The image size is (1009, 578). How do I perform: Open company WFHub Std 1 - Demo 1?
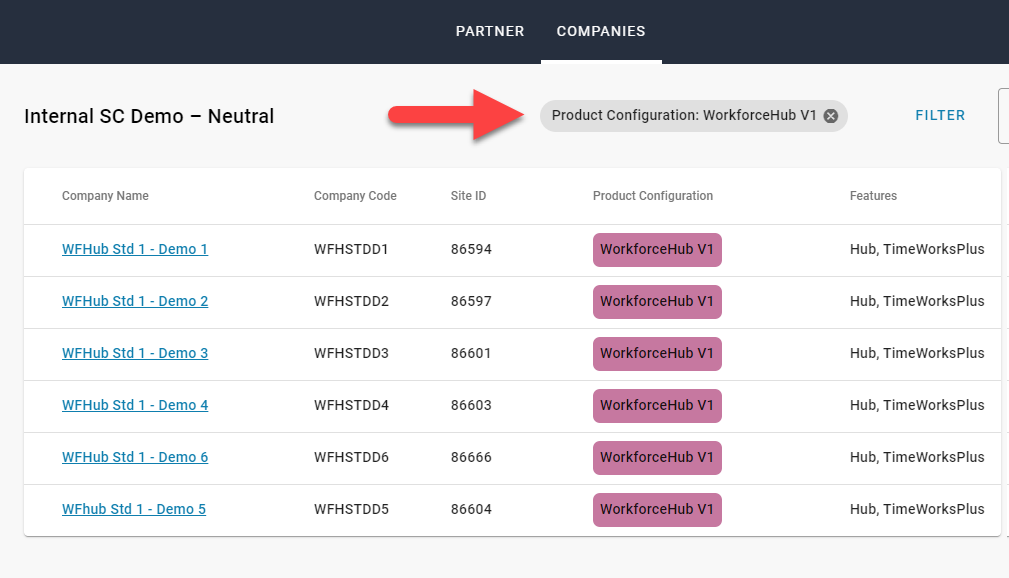tap(135, 249)
